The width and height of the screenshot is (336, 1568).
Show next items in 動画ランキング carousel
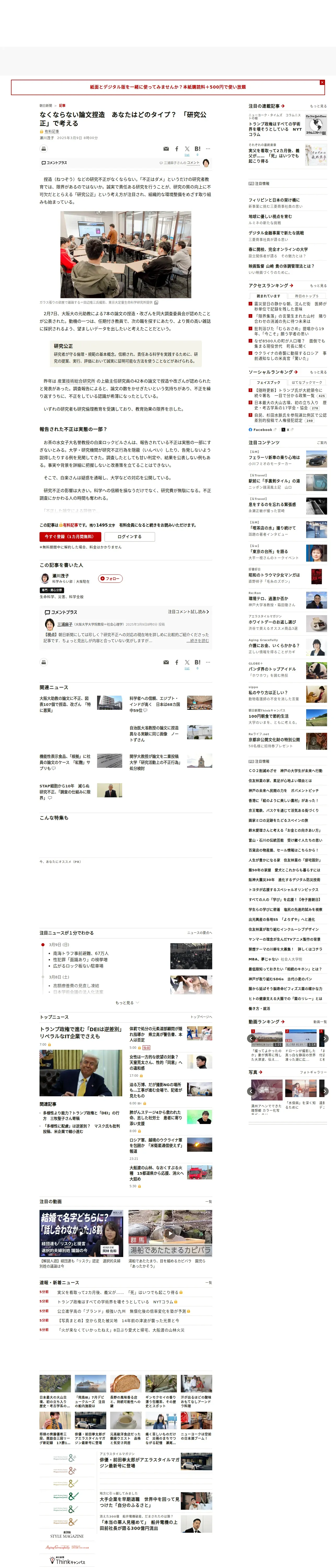coord(325,1039)
